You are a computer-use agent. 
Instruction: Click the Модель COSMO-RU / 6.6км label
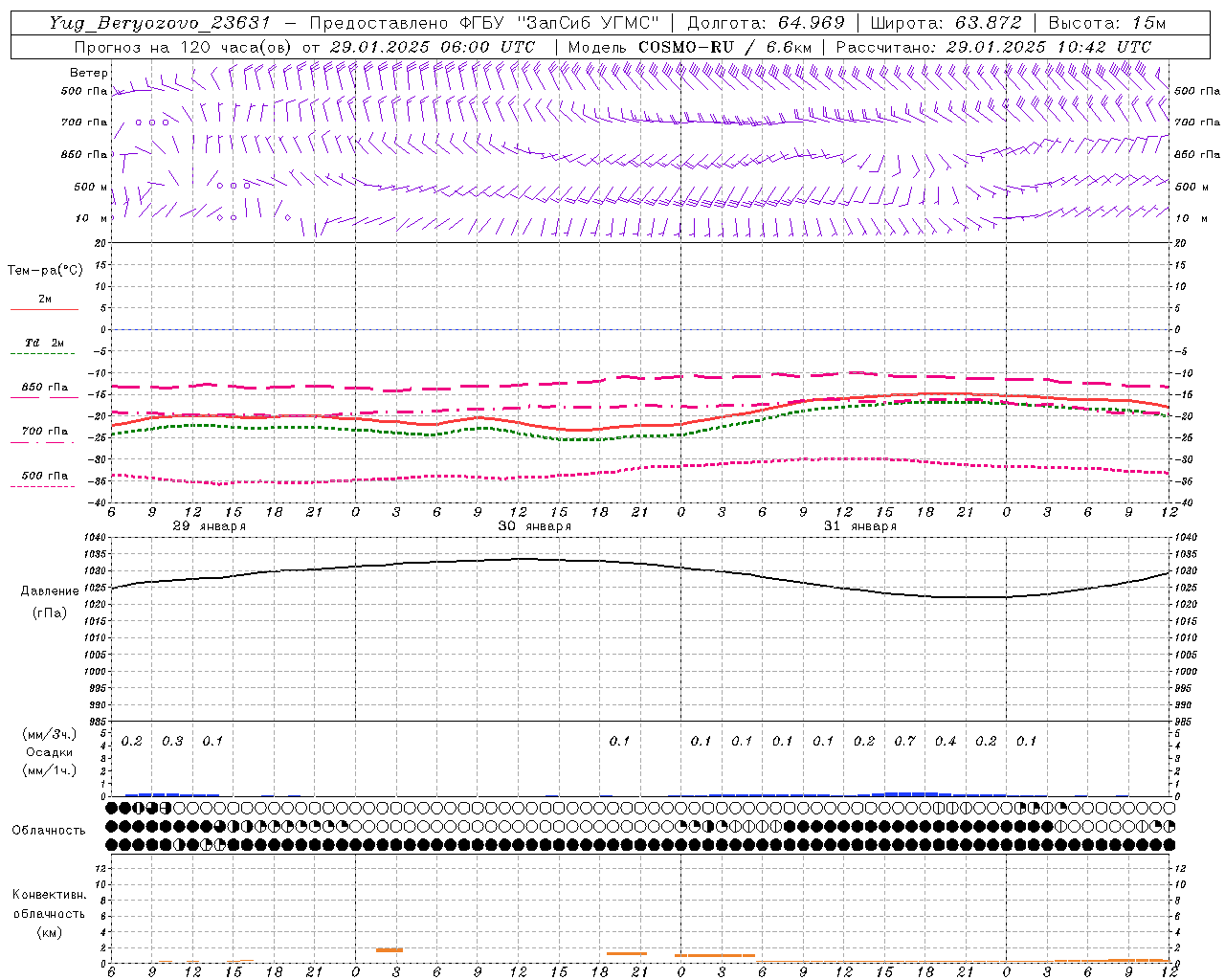[690, 47]
